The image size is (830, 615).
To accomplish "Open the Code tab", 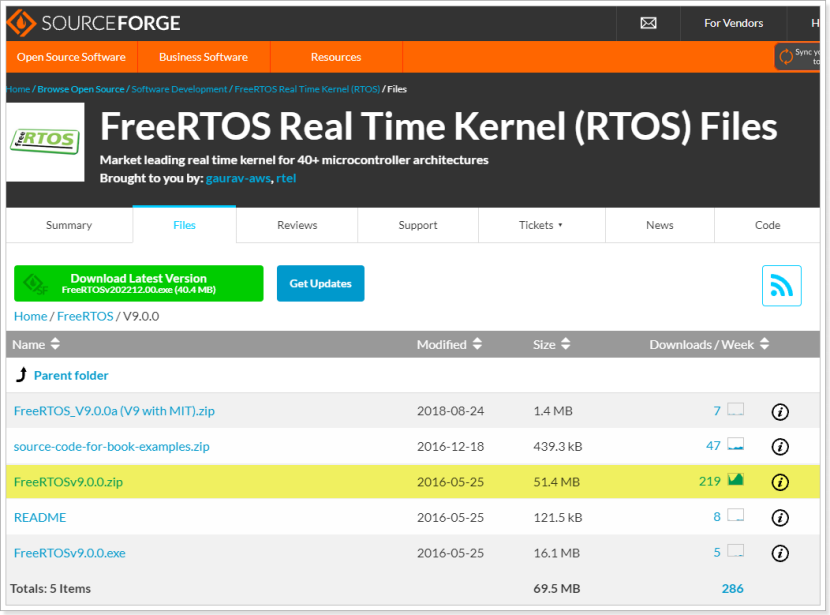I will pos(767,225).
